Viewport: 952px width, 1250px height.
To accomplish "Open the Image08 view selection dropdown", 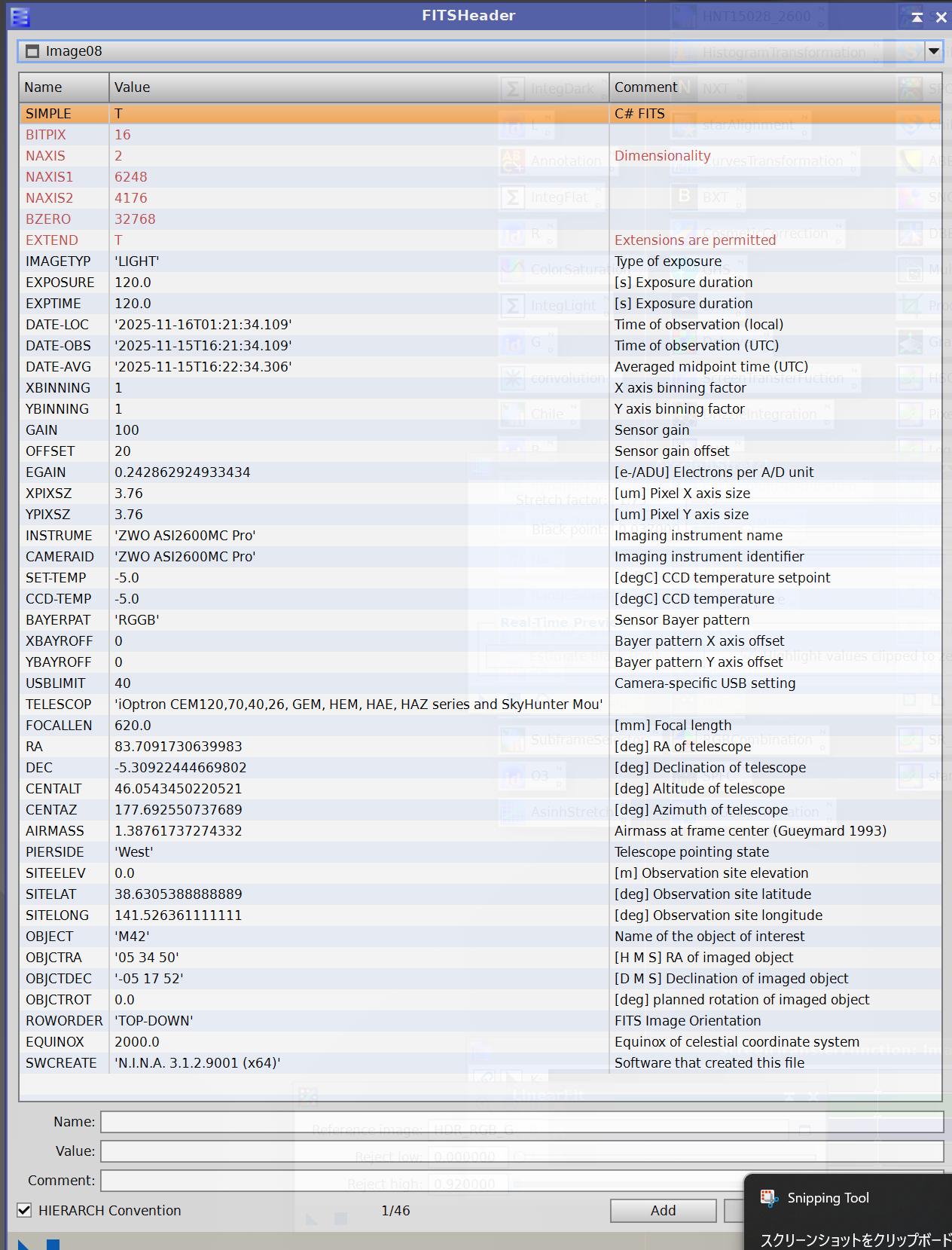I will click(x=933, y=51).
